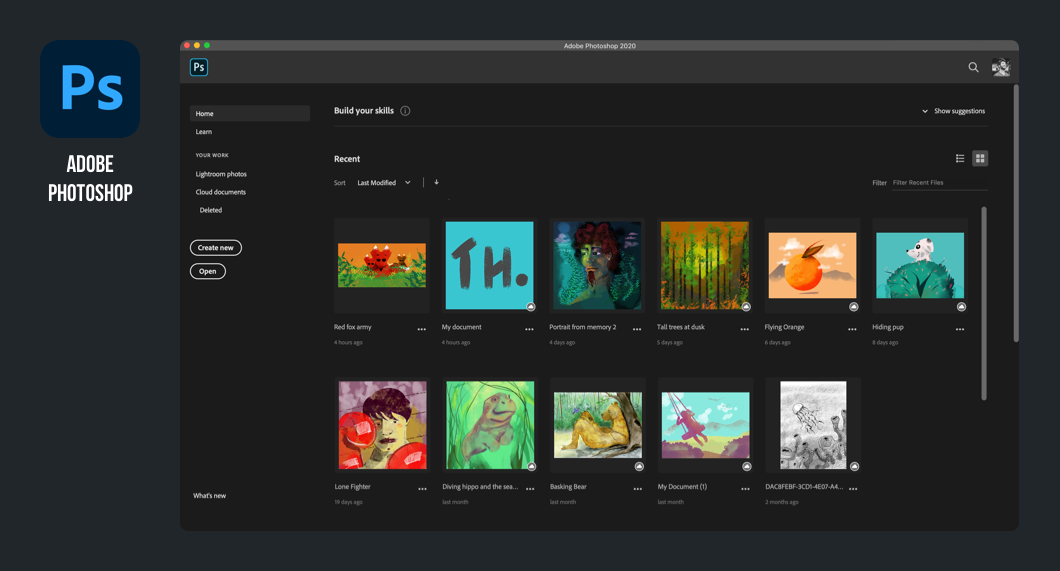The height and width of the screenshot is (571, 1060).
Task: Click the Hiding pup file name
Action: click(x=888, y=327)
